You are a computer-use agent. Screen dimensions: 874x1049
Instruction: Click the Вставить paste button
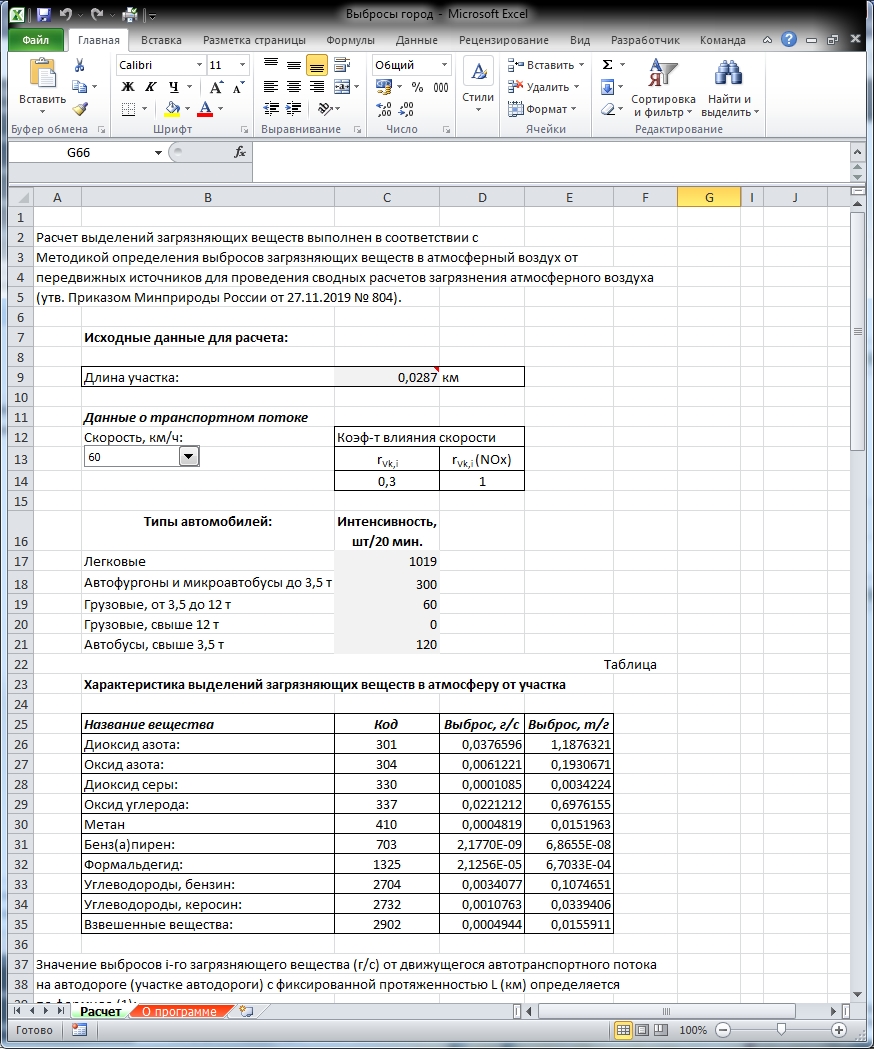point(42,85)
